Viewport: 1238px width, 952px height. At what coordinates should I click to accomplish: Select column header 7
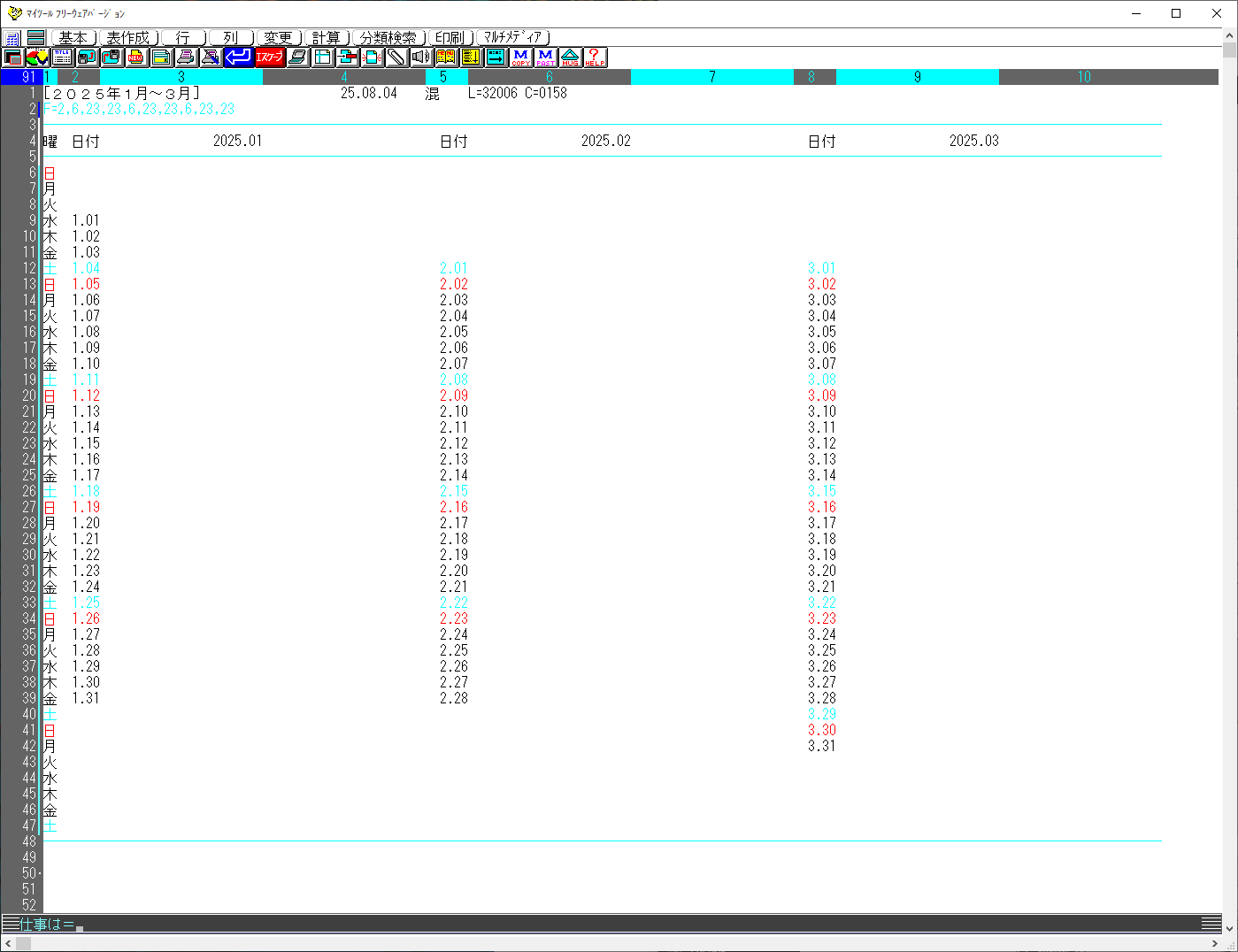[712, 77]
